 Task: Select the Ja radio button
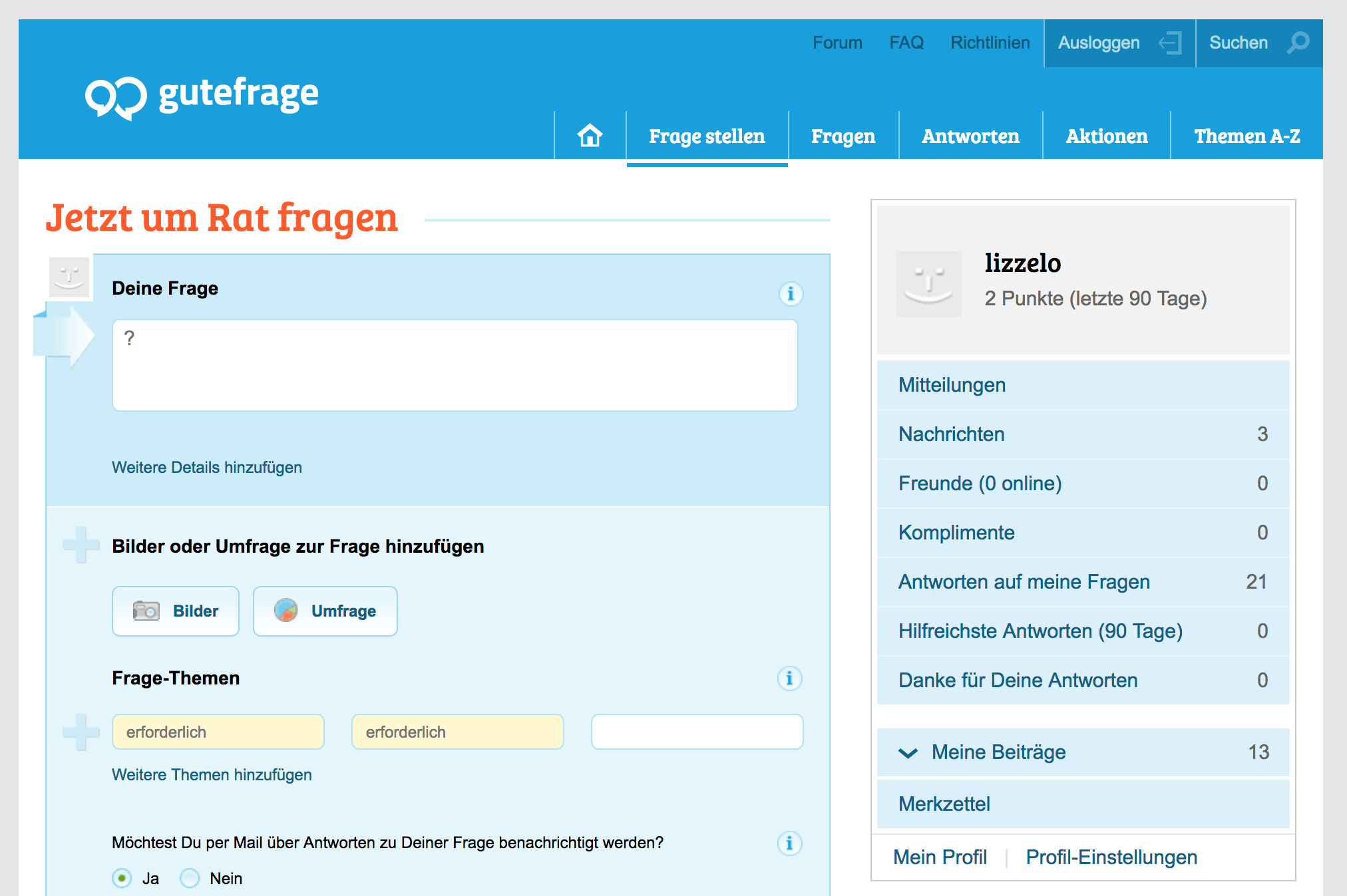tap(122, 878)
